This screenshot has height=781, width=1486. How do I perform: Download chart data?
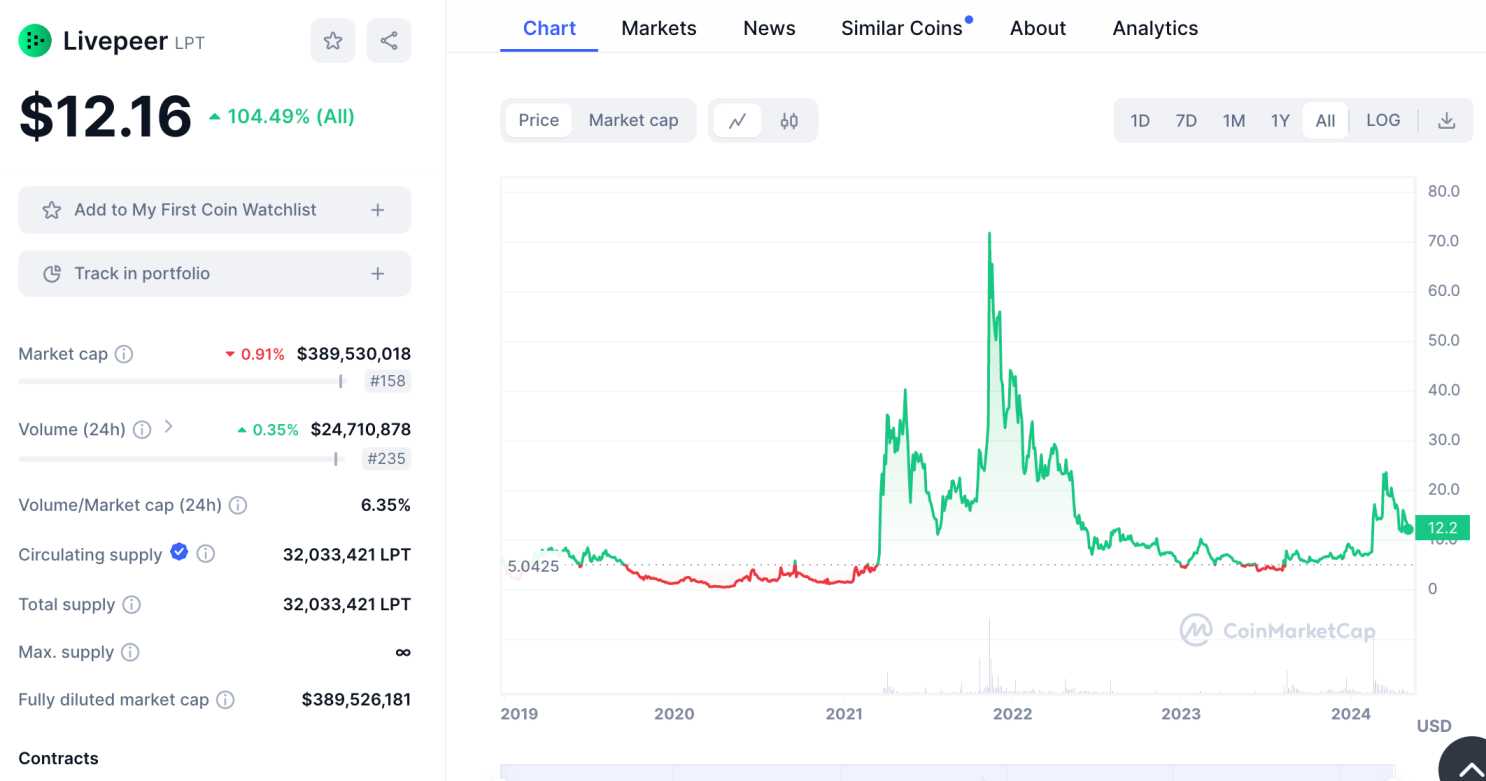[x=1446, y=121]
